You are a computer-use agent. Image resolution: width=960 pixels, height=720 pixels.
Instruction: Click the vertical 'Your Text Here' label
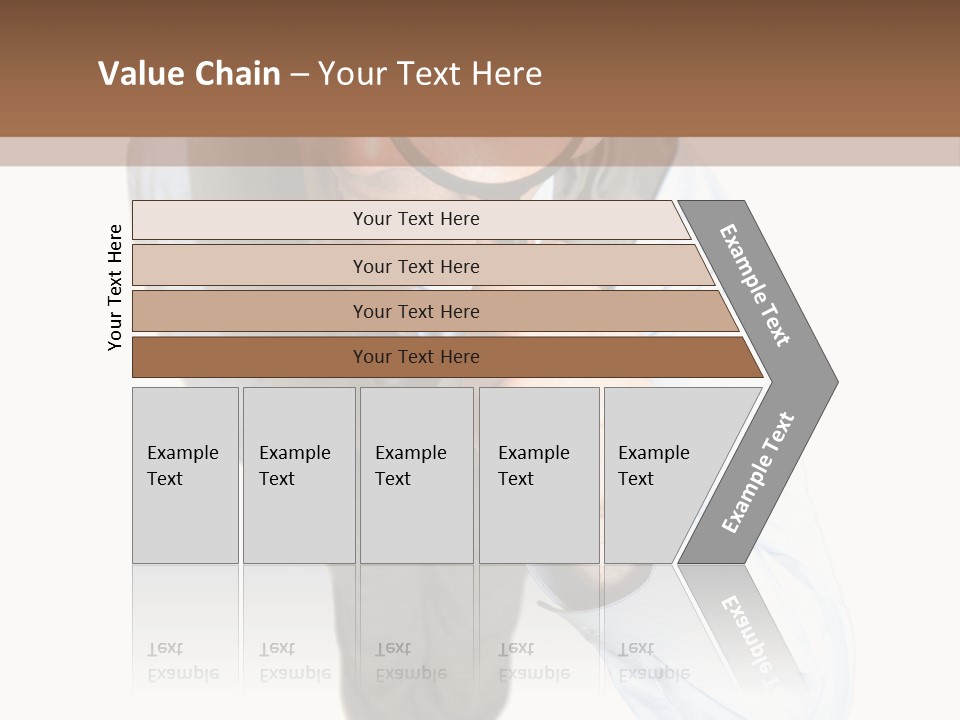click(x=115, y=287)
